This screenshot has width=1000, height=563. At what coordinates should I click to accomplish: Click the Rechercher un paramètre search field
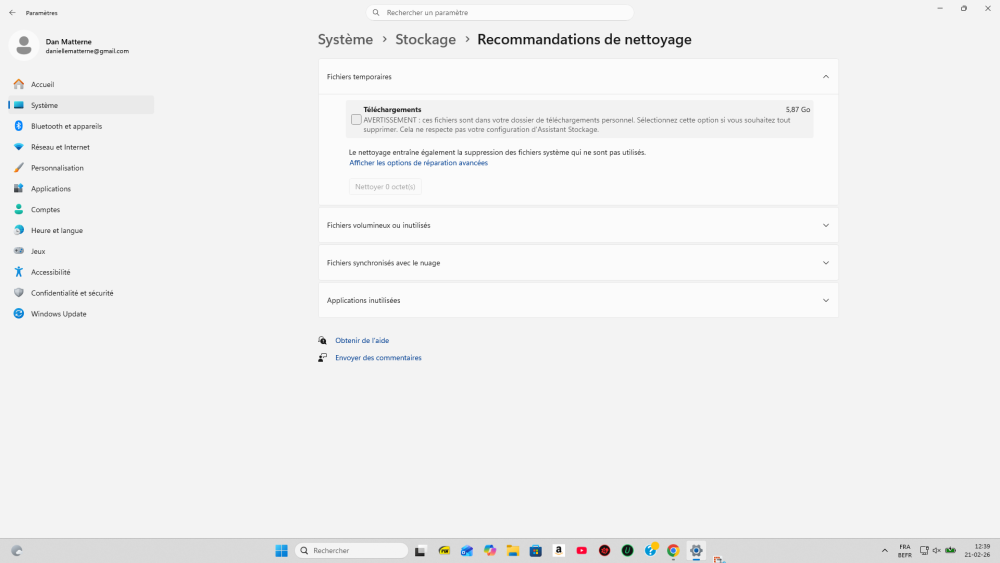(500, 13)
